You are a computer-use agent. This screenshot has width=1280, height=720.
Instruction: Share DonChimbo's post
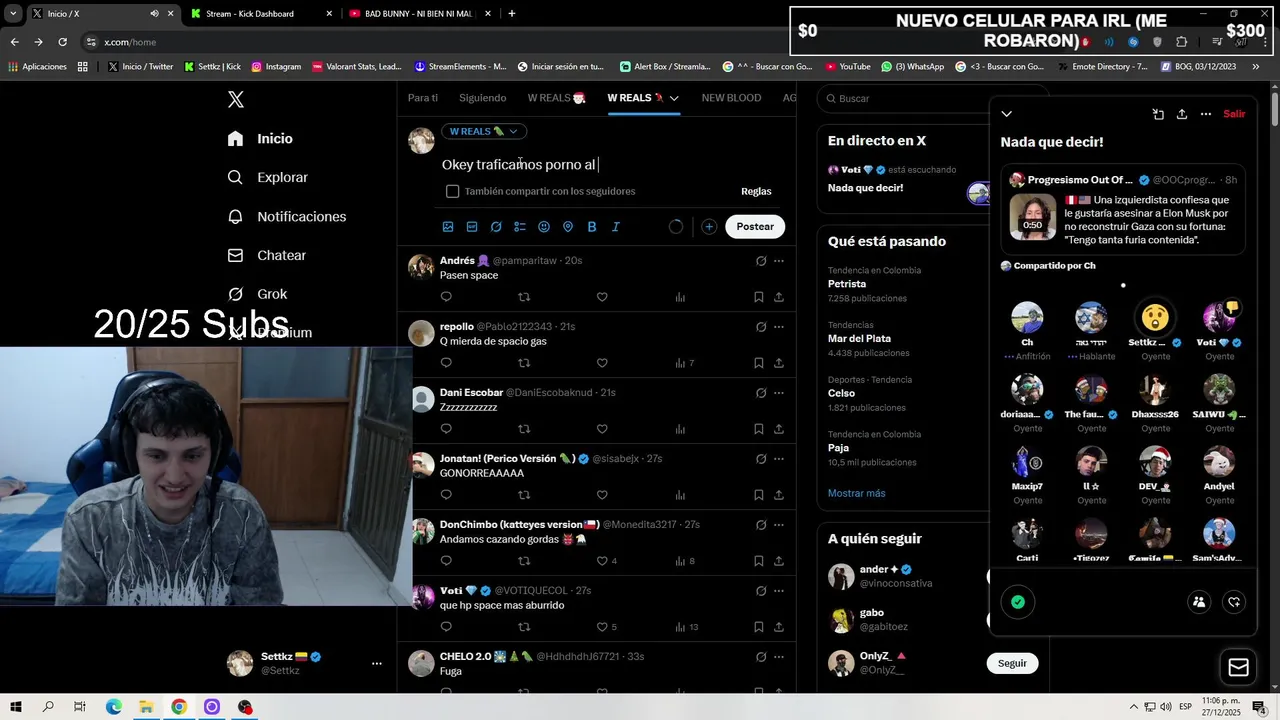pos(779,561)
